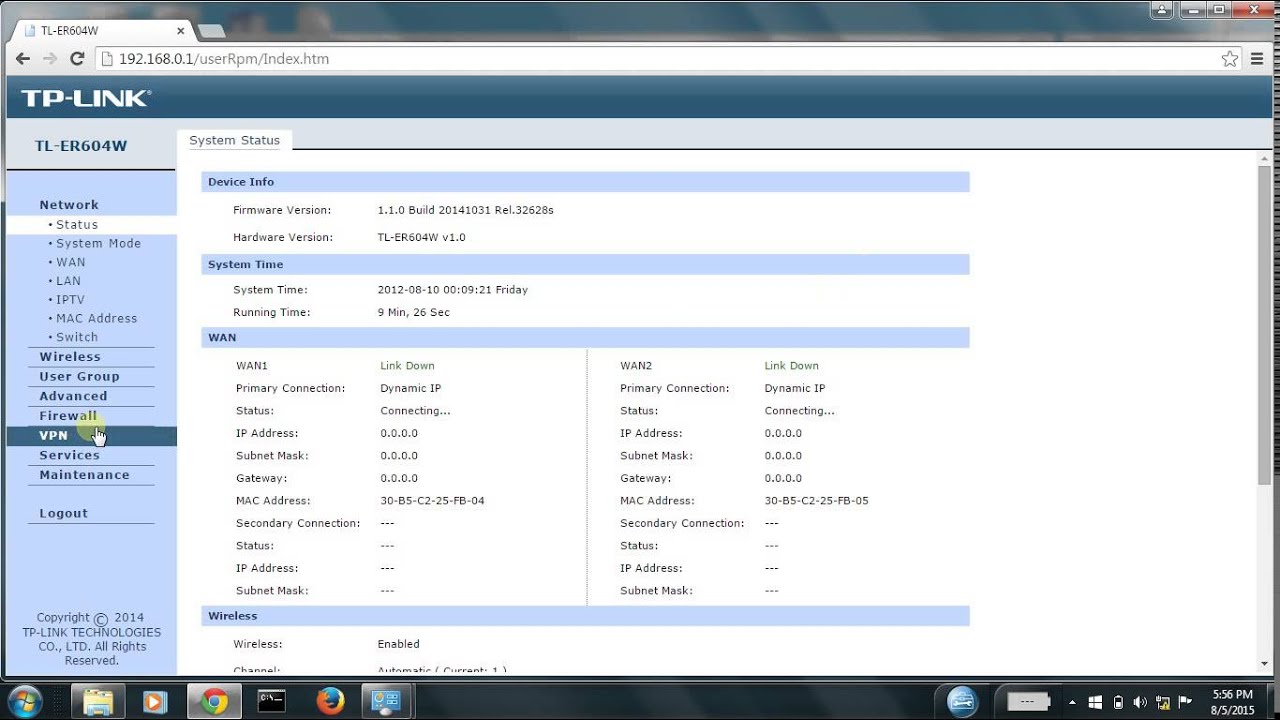Click the scrollbar down arrow
This screenshot has height=720, width=1280.
coord(1265,664)
